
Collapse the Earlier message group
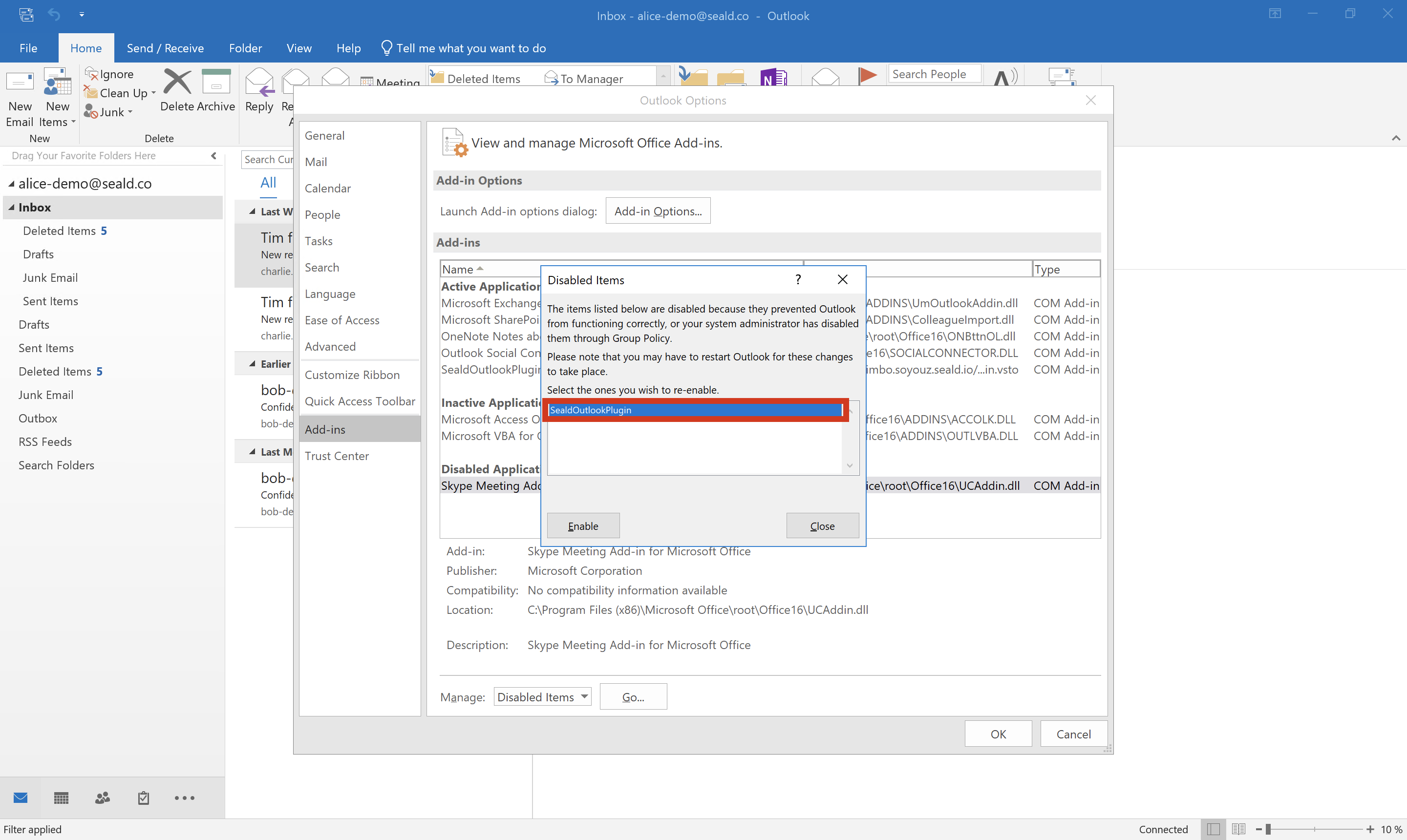(x=253, y=364)
